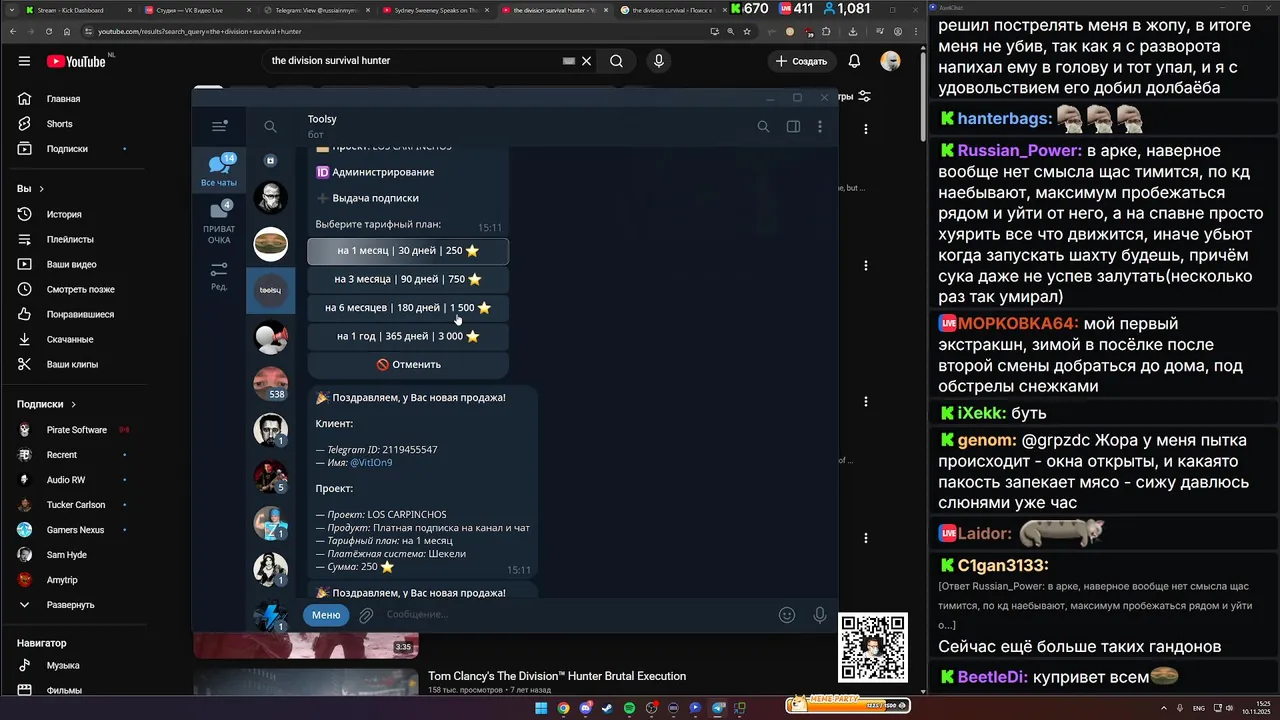Choose the 6 months 1 500 stars plan

(x=408, y=308)
